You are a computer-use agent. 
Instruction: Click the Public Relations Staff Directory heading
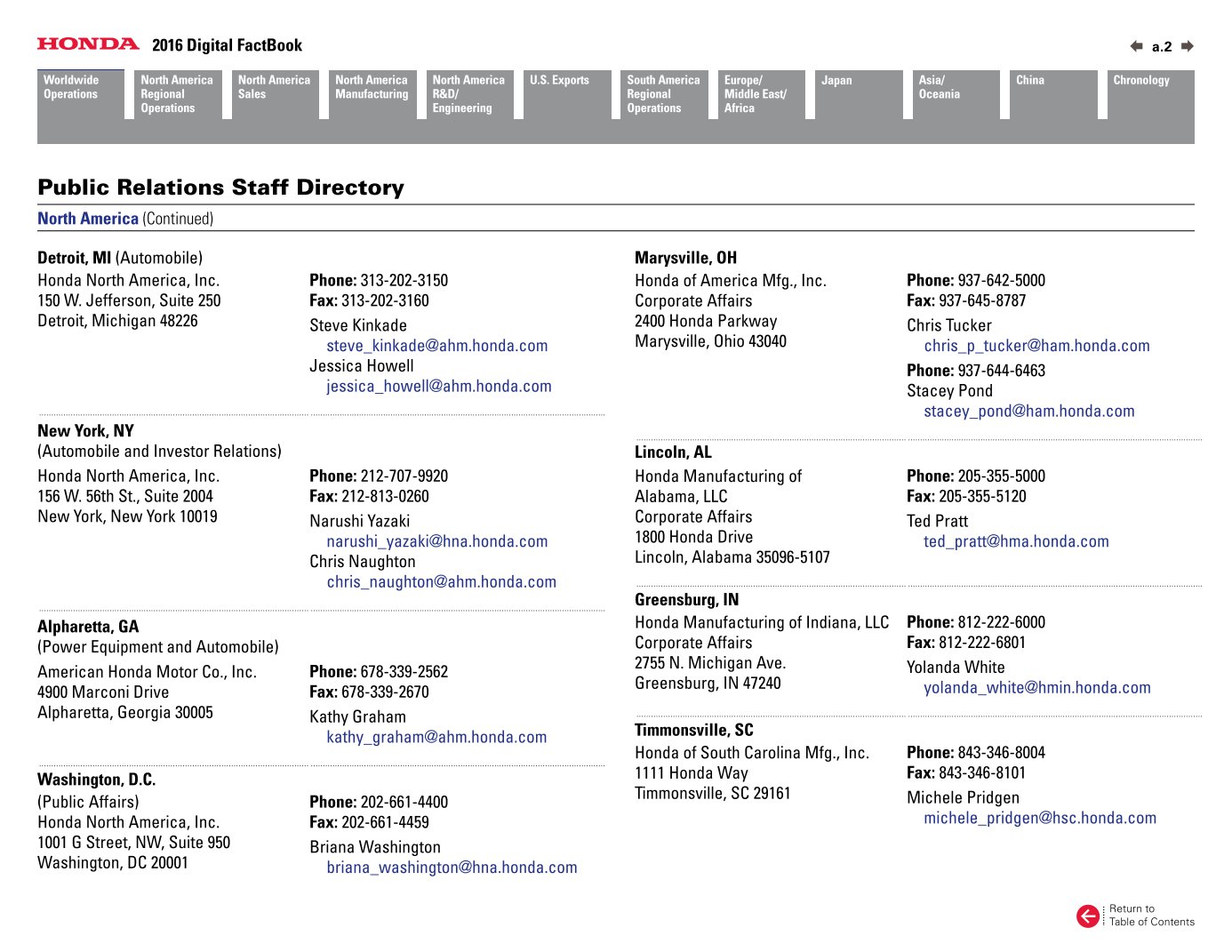click(x=220, y=188)
